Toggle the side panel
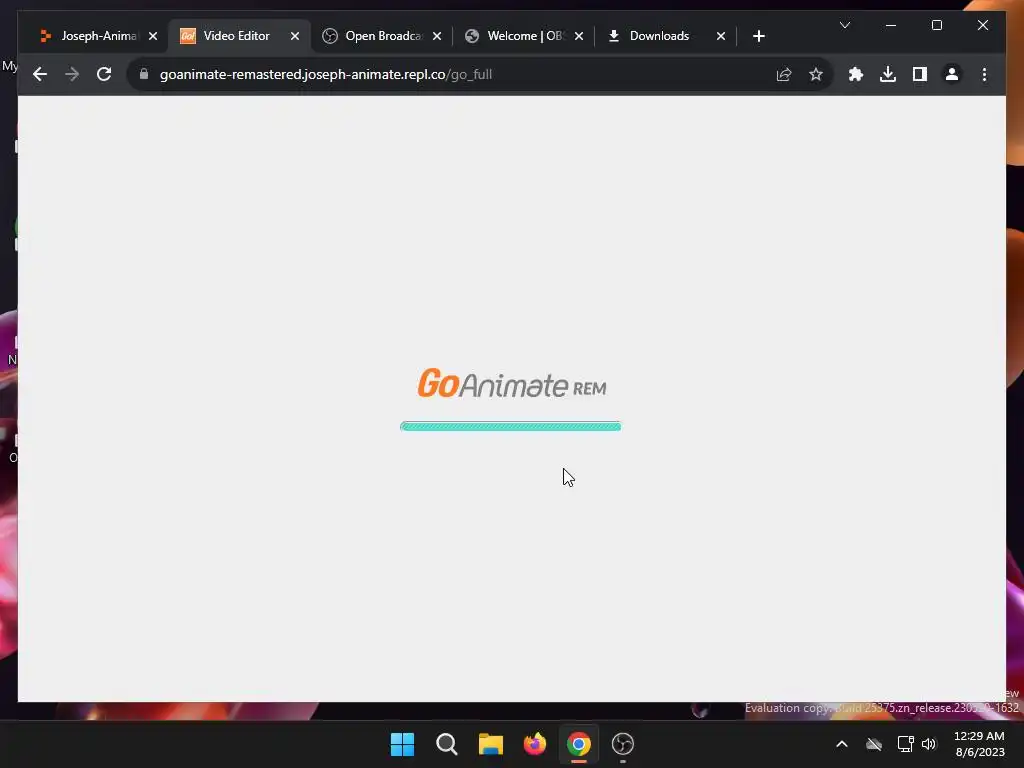Viewport: 1024px width, 768px height. point(920,74)
